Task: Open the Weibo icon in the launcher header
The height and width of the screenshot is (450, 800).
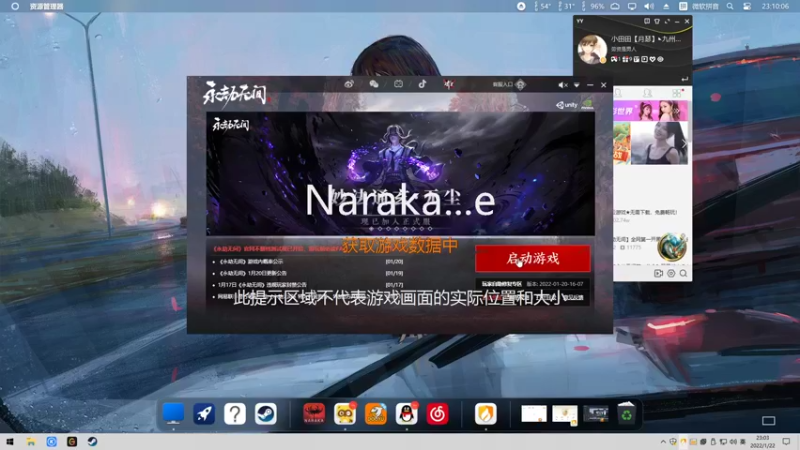Action: pyautogui.click(x=349, y=84)
